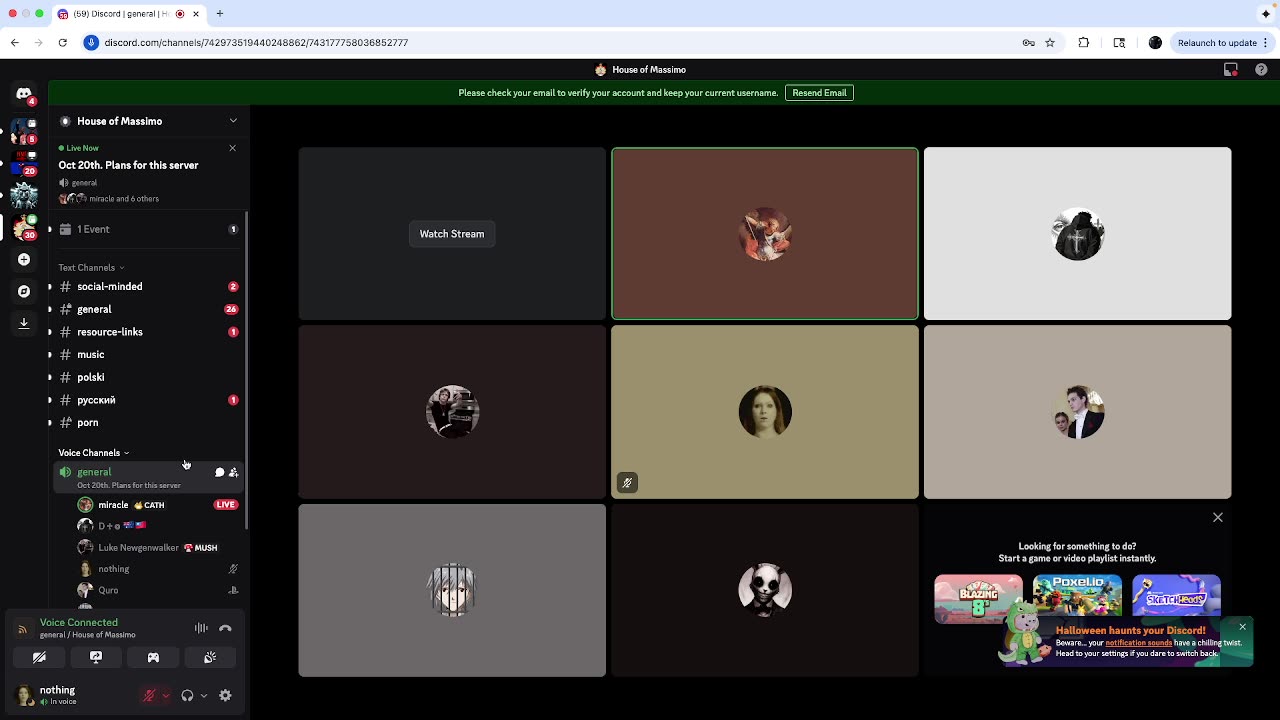The width and height of the screenshot is (1280, 720).
Task: Click the Chrome address bar URL
Action: pos(256,43)
